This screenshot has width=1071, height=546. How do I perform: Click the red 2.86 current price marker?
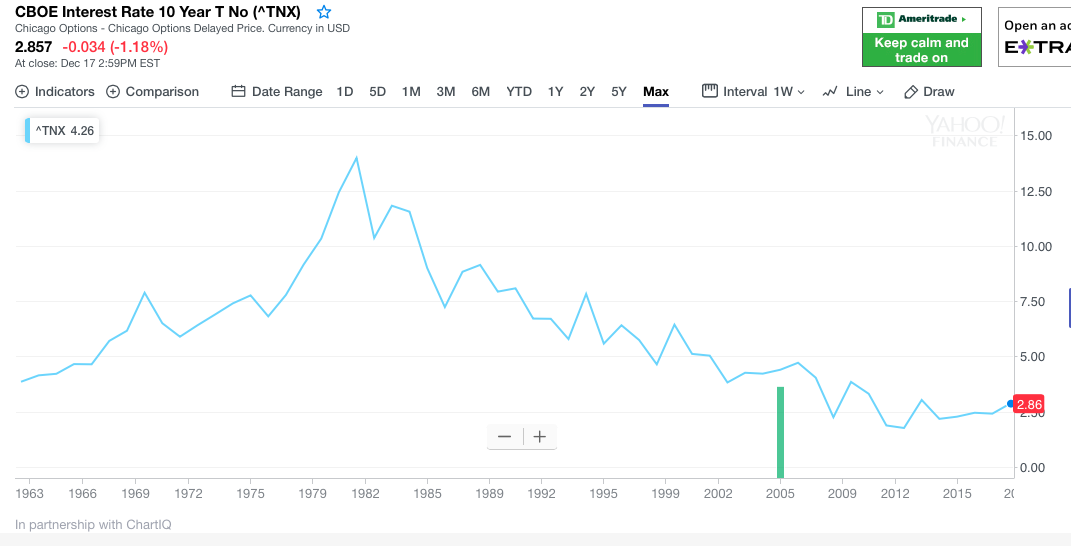pyautogui.click(x=1029, y=404)
